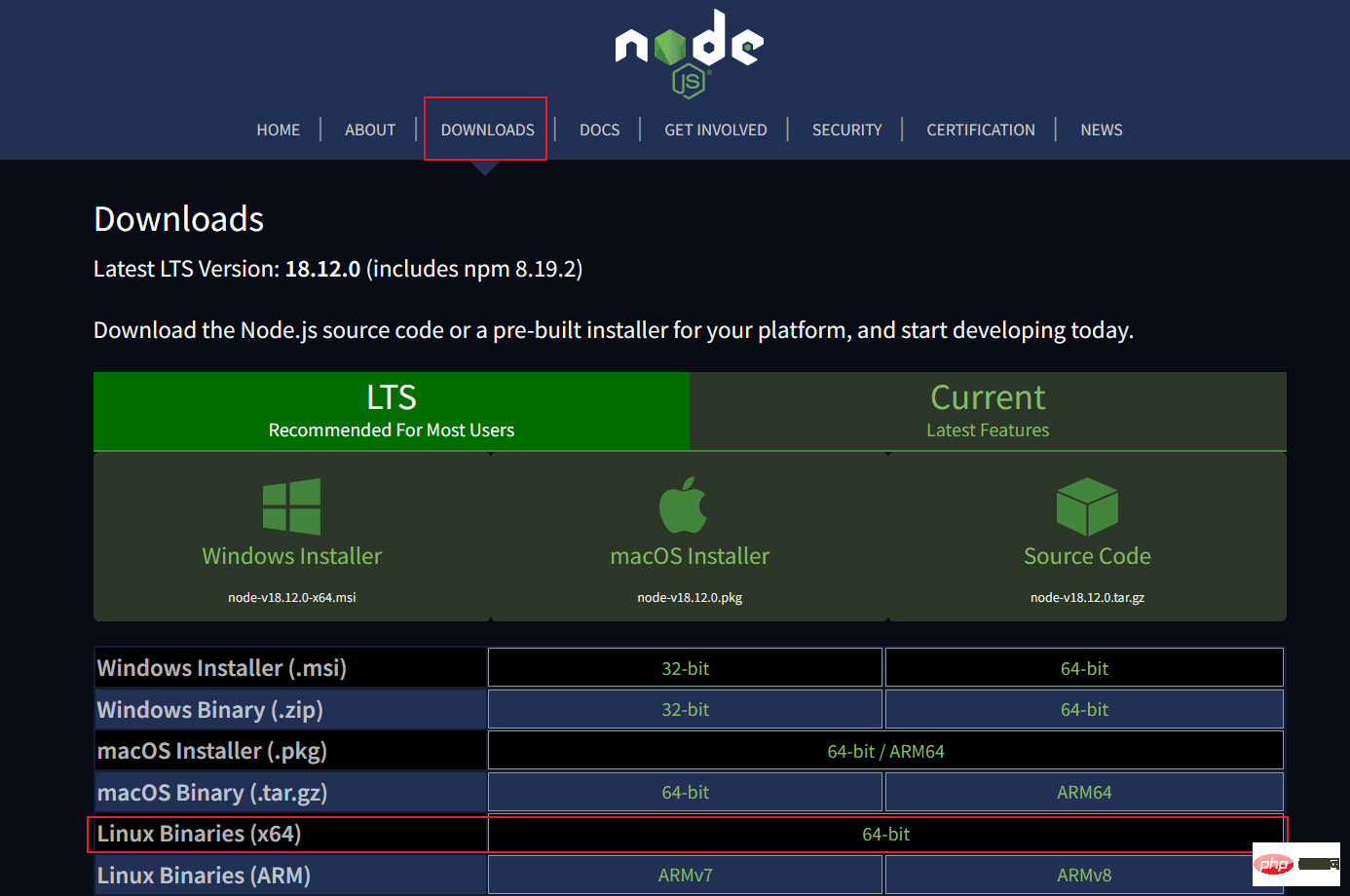Download Linux Binaries ARMv7

tap(685, 876)
